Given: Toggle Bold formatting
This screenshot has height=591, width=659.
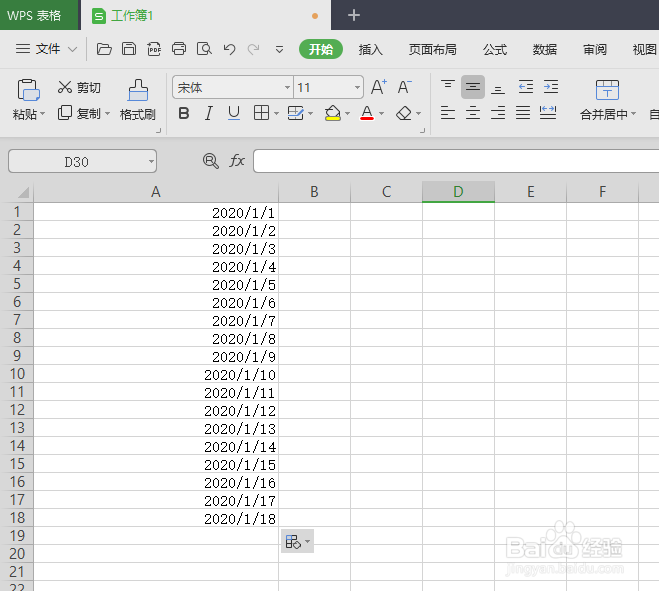Looking at the screenshot, I should pos(184,113).
